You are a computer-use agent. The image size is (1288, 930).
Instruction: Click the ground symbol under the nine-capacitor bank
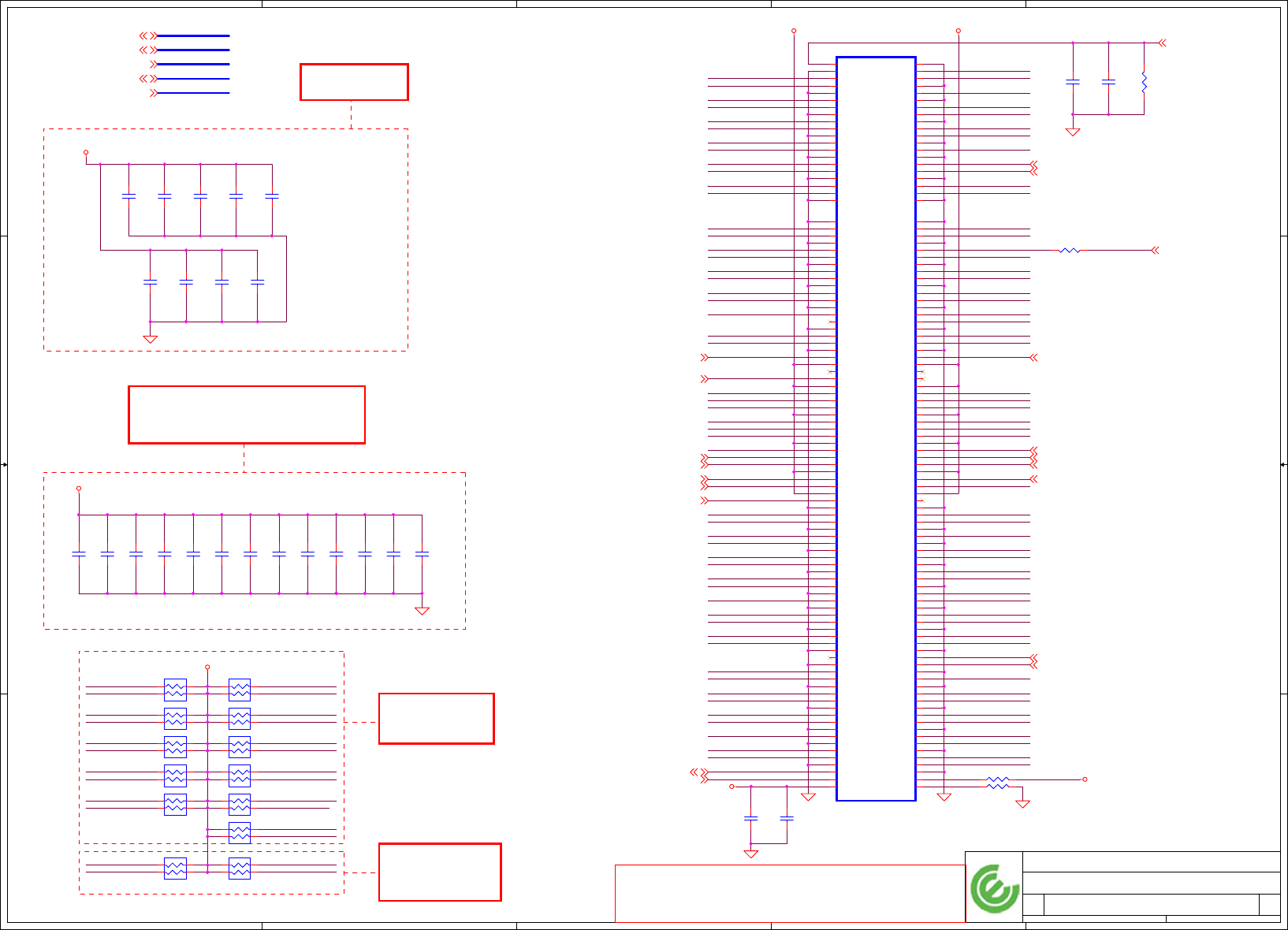(151, 339)
